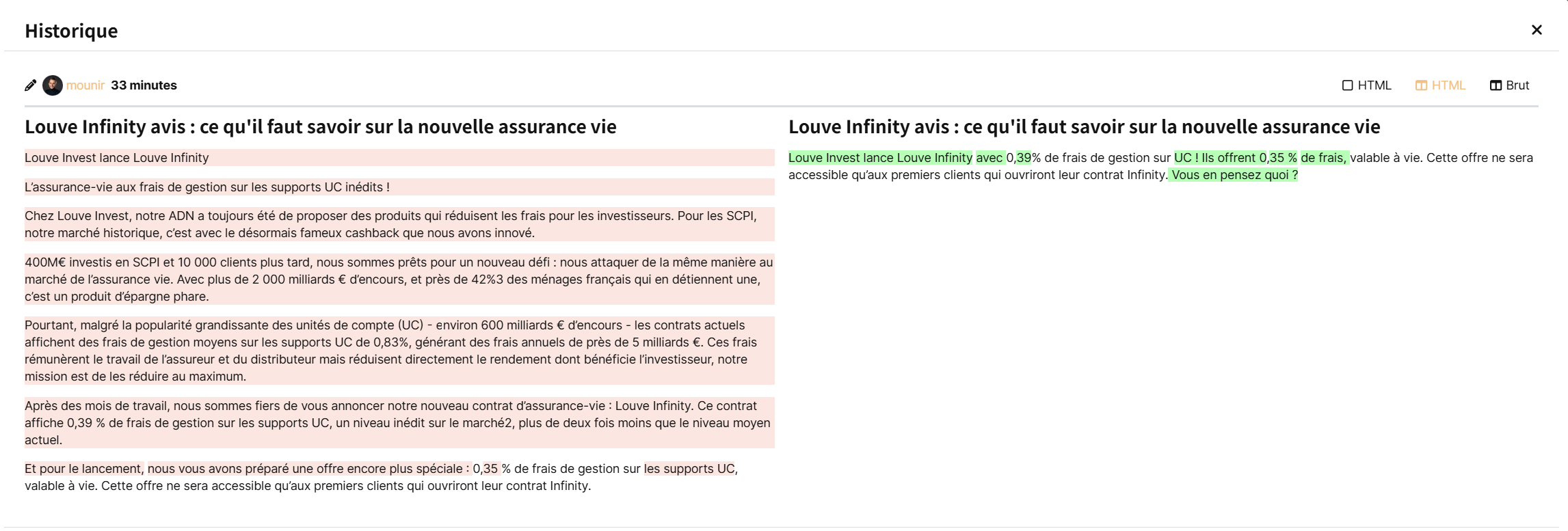Click the green added text "UC ! Ils offrent"
Image resolution: width=1568 pixels, height=531 pixels.
click(1214, 158)
